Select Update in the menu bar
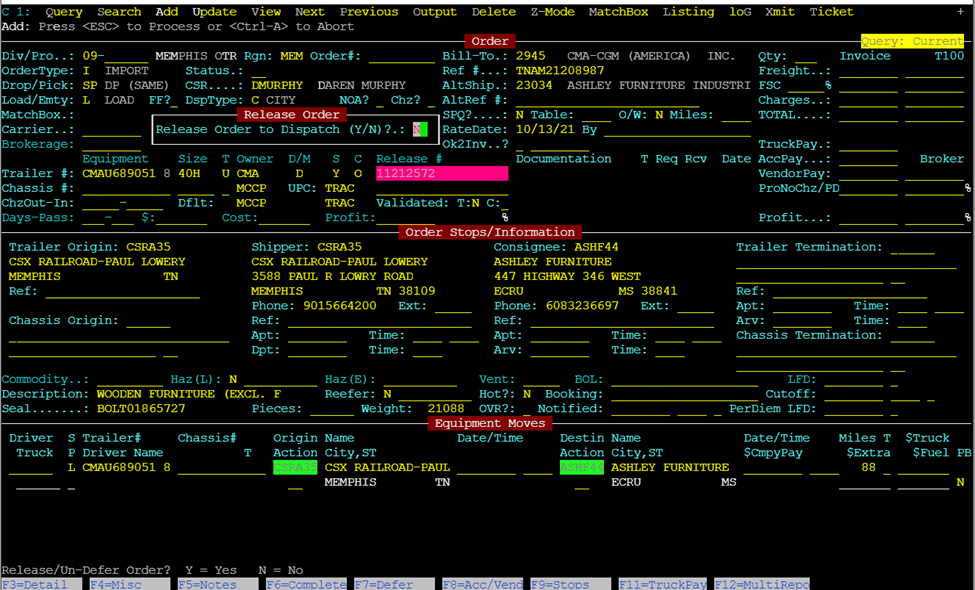 coord(214,12)
